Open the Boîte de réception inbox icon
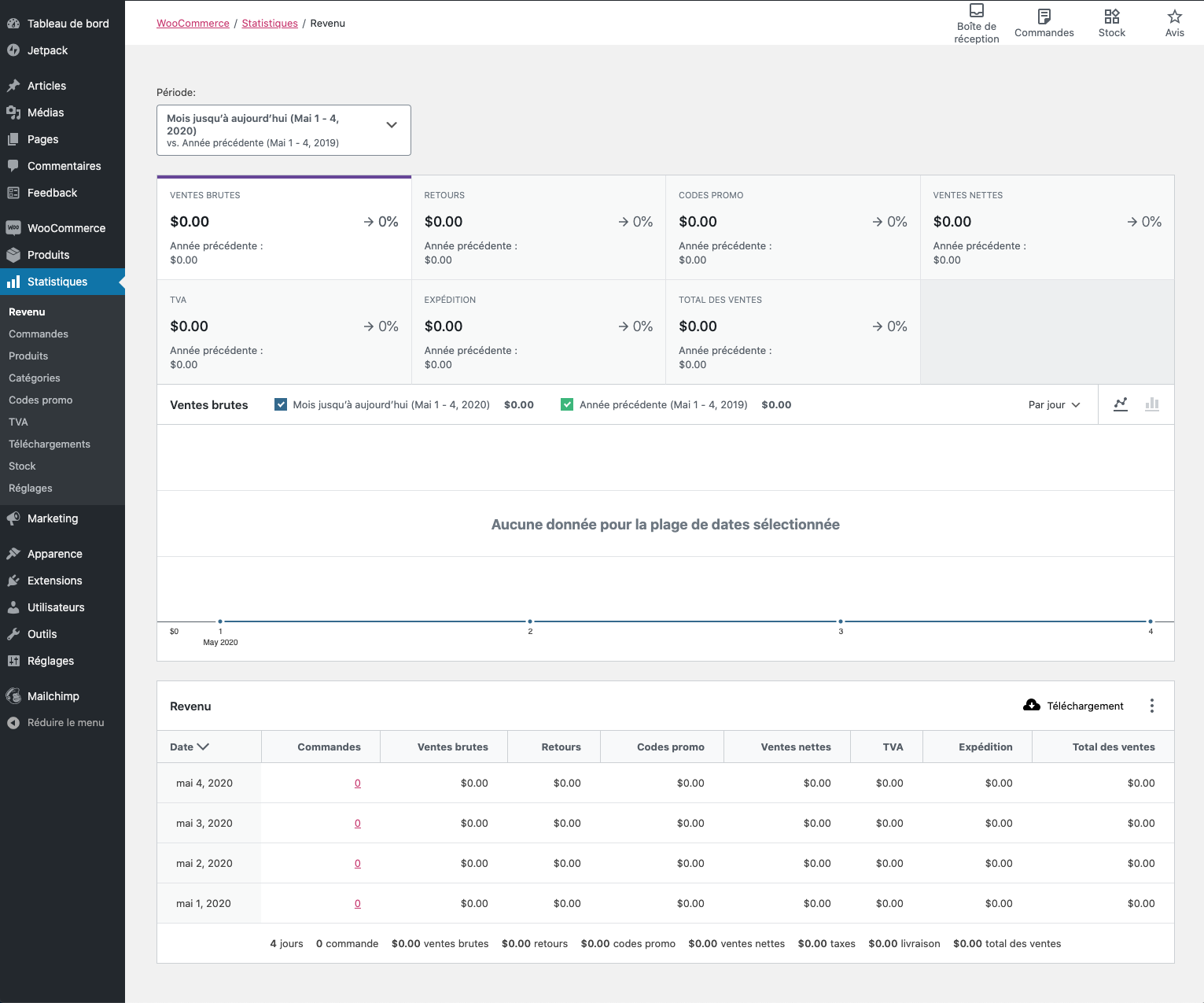This screenshot has width=1204, height=1003. [976, 10]
